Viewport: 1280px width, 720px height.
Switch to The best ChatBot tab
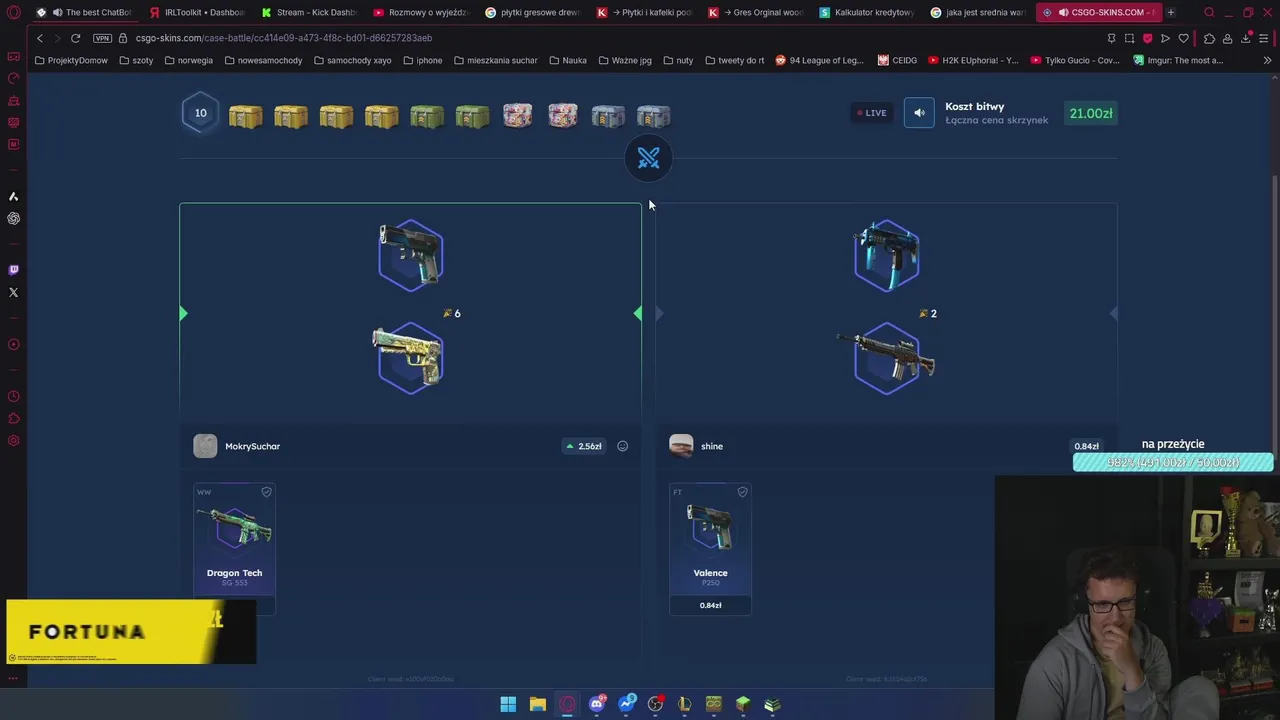pos(84,12)
